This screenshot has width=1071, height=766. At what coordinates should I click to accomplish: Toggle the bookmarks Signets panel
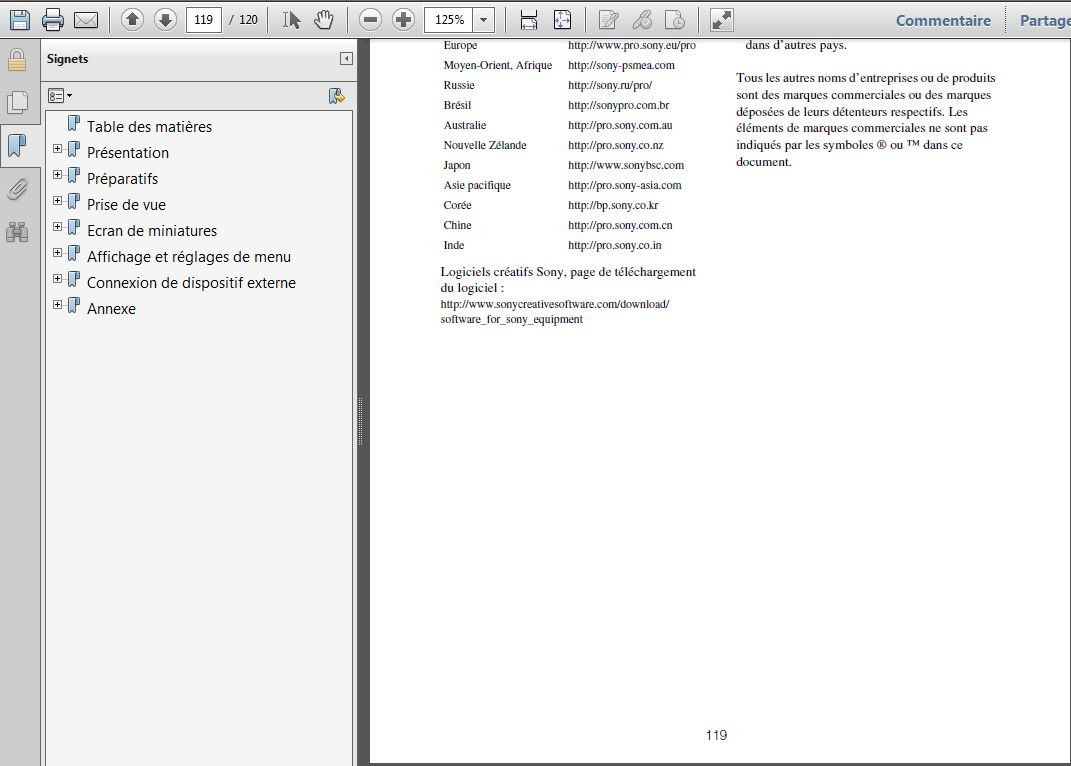point(17,146)
